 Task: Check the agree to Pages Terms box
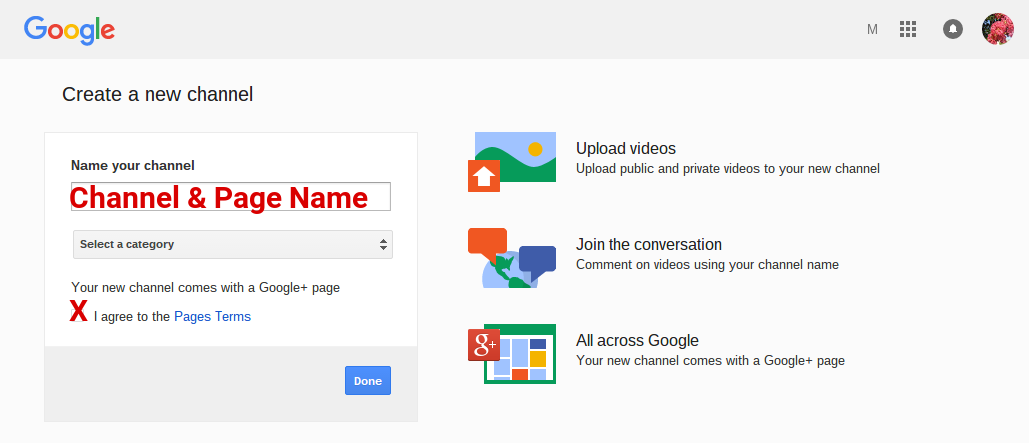[79, 316]
